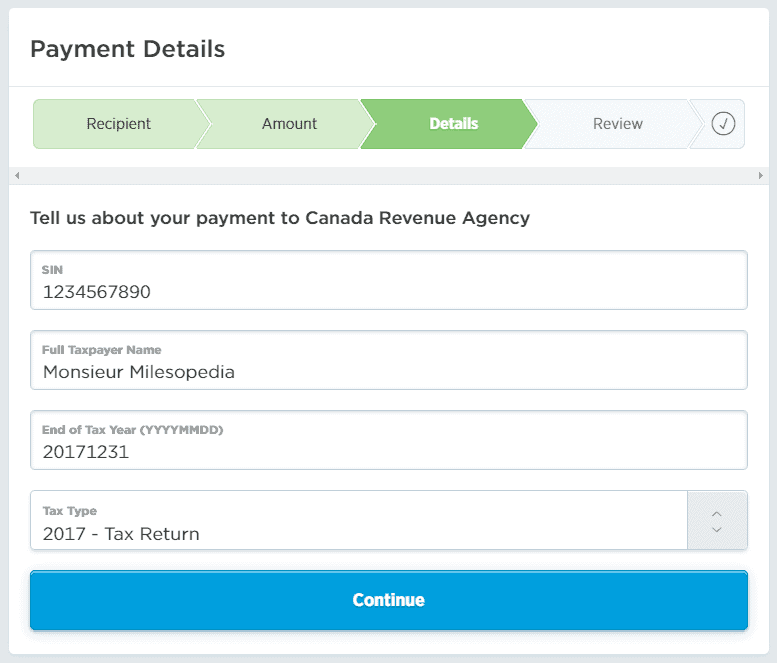Edit the End of Tax Year field
The image size is (777, 663).
[x=388, y=441]
